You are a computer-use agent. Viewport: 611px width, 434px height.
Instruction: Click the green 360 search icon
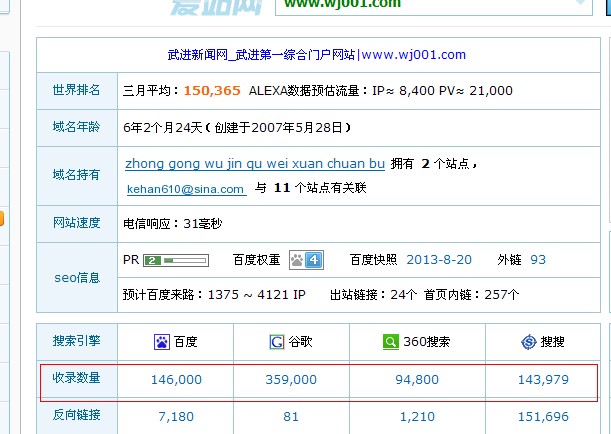[391, 342]
